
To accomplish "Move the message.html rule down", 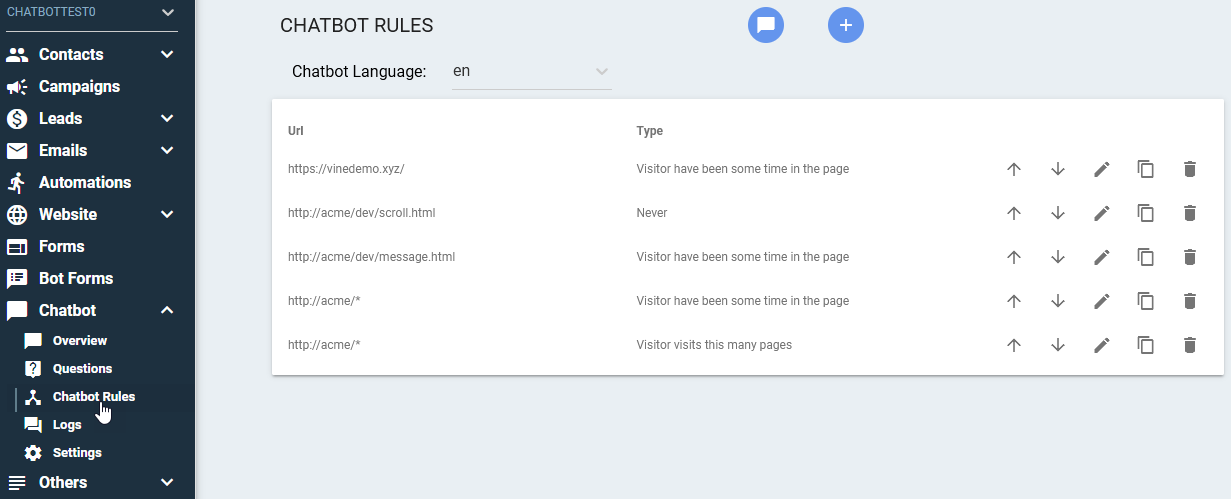I will [x=1058, y=257].
